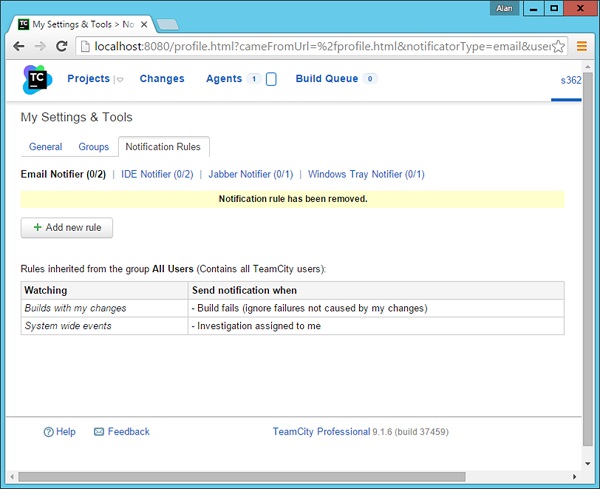This screenshot has width=600, height=489.
Task: Bookmark this page with star icon
Action: [558, 46]
